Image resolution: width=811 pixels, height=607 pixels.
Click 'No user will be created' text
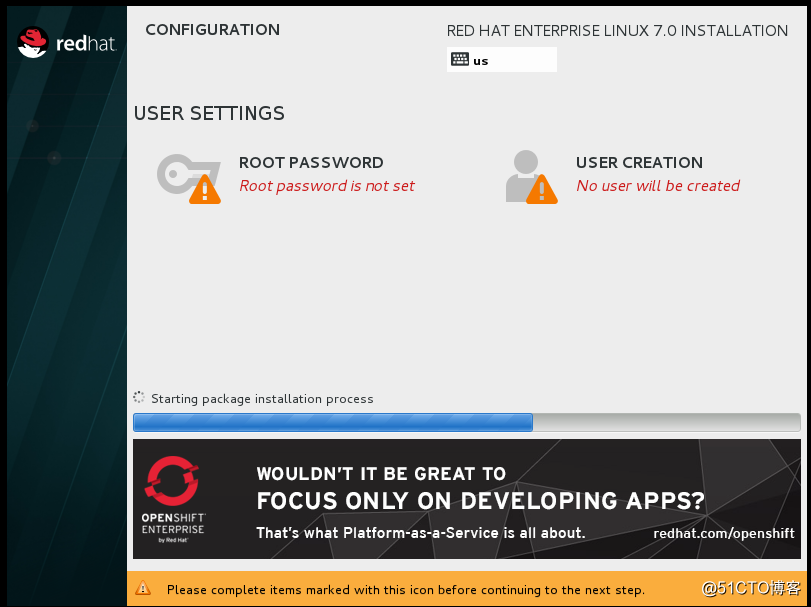click(658, 186)
